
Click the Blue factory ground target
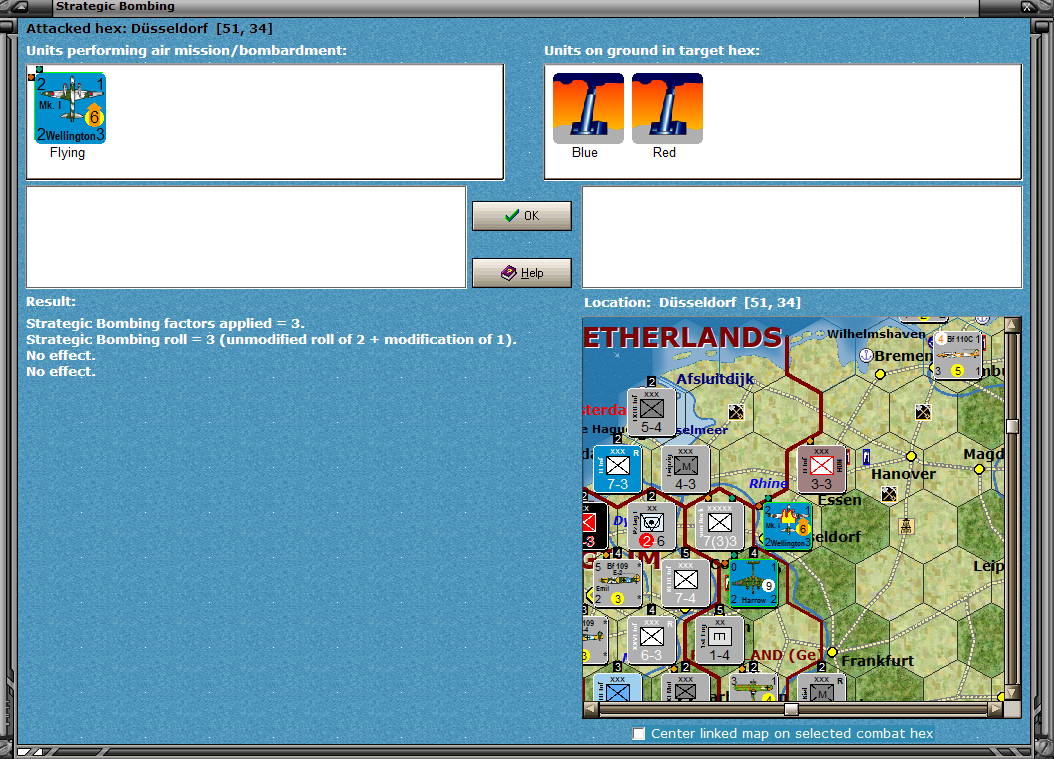(588, 108)
